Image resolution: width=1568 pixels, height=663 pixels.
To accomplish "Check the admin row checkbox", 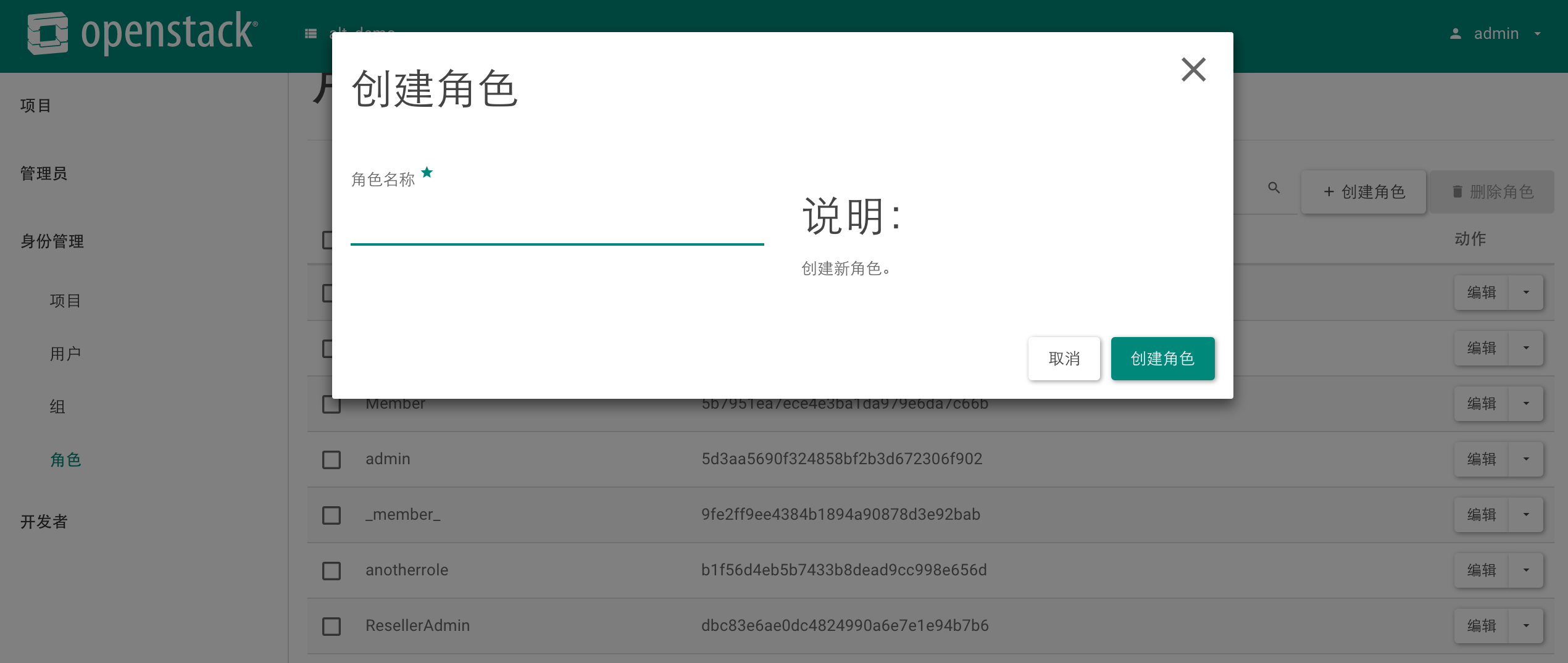I will click(332, 459).
